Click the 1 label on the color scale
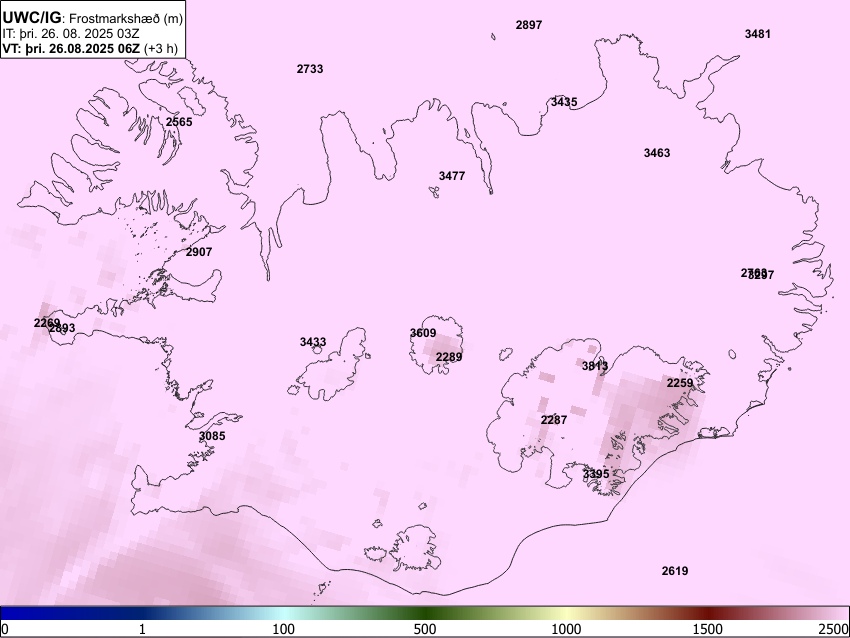This screenshot has height=638, width=850. (x=142, y=629)
